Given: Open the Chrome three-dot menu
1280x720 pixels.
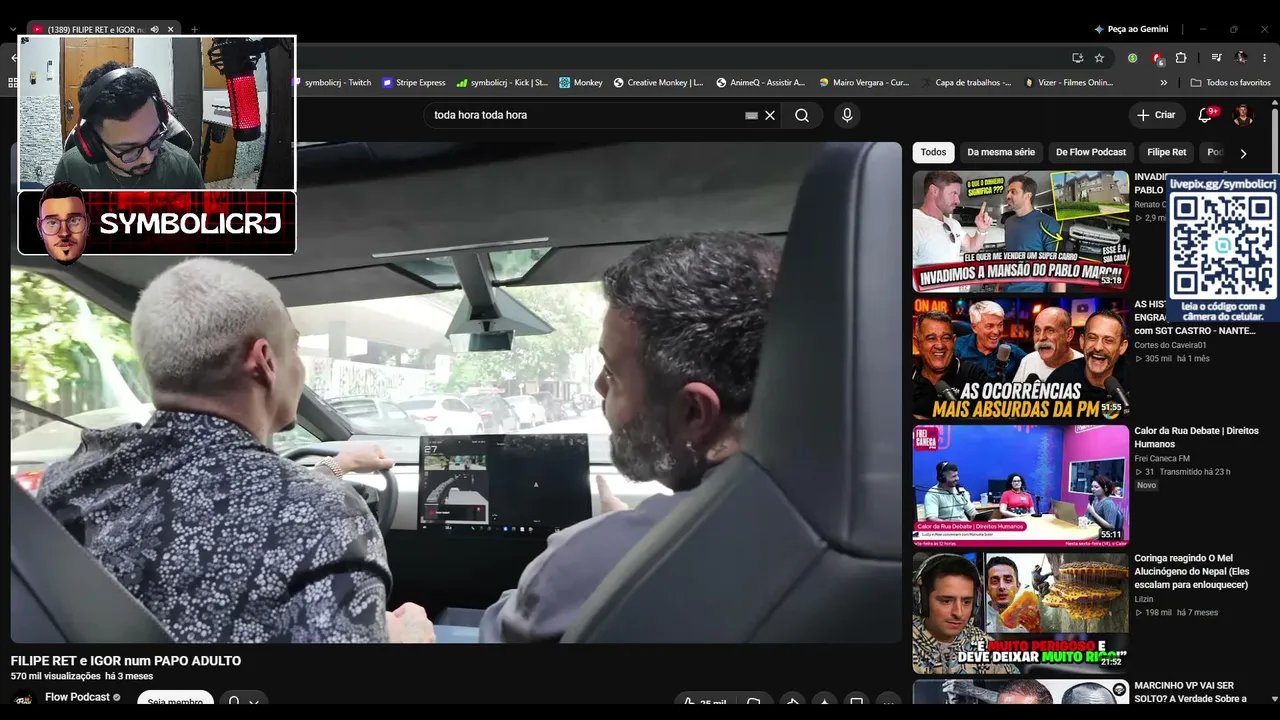Looking at the screenshot, I should click(x=1265, y=58).
